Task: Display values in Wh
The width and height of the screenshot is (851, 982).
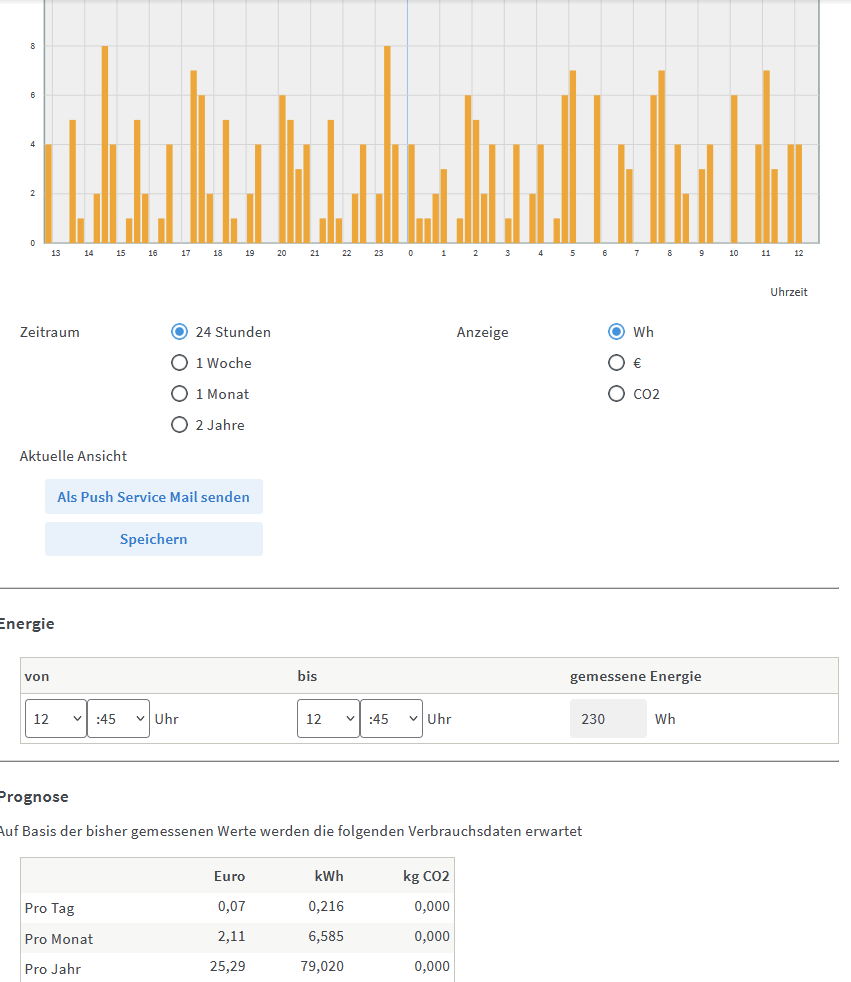Action: click(616, 332)
